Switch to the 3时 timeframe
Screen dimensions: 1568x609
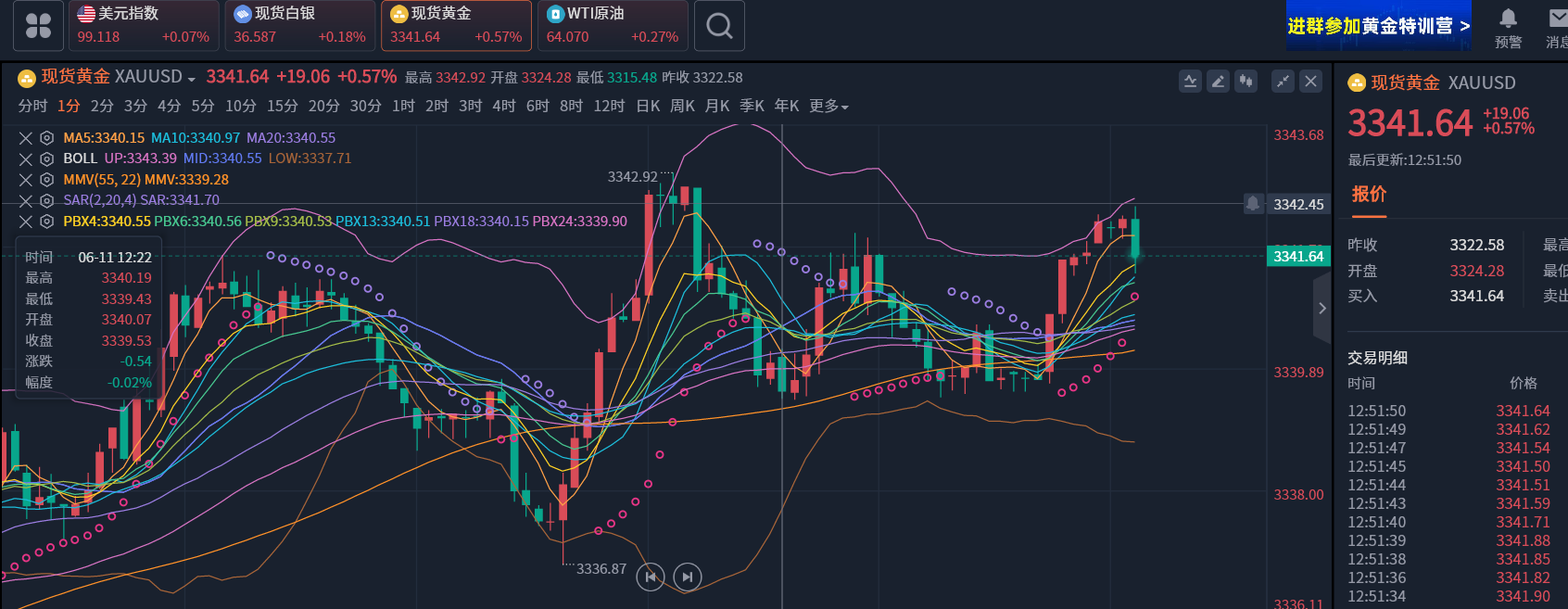point(470,107)
